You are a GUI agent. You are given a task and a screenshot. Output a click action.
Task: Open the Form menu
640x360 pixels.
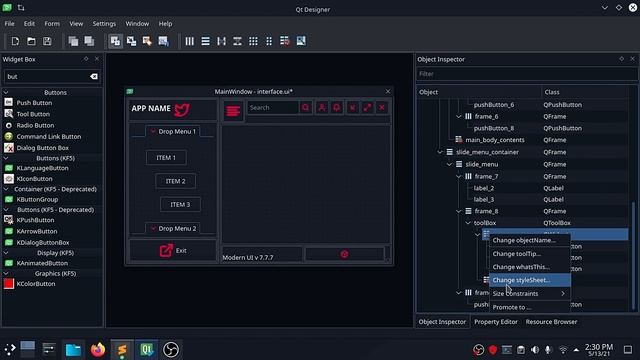(52, 24)
